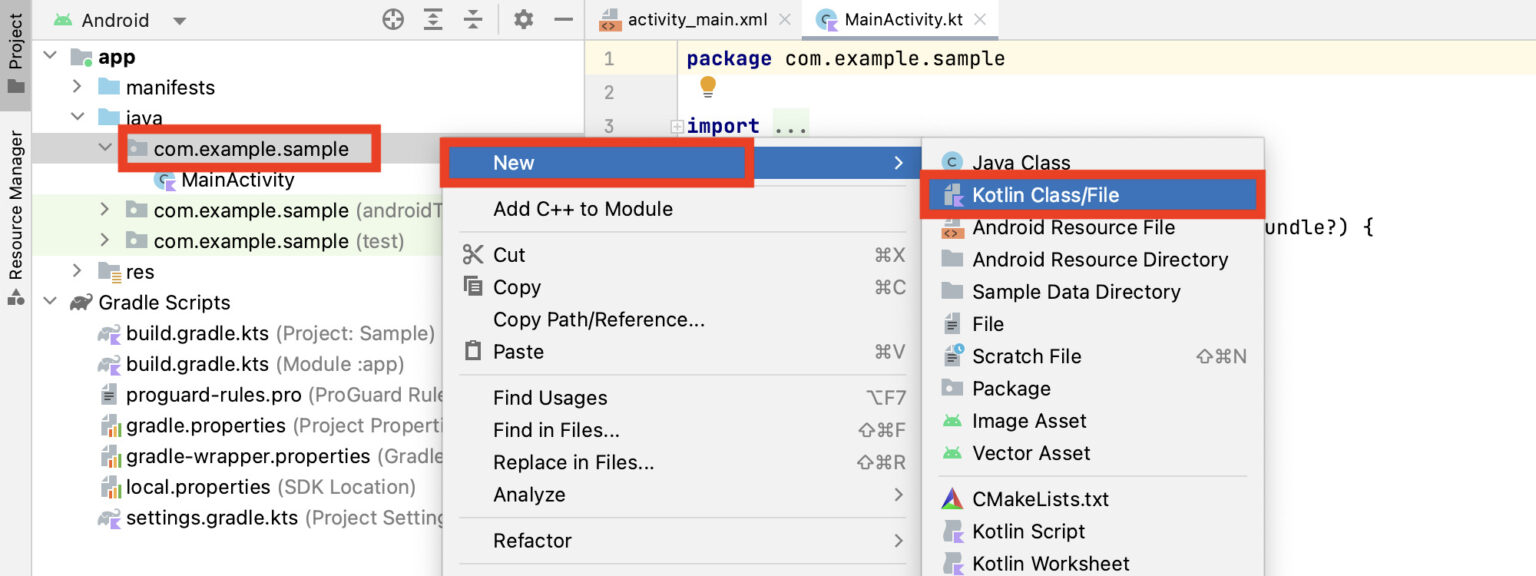
Task: Open the Project panel settings gear
Action: [x=523, y=19]
